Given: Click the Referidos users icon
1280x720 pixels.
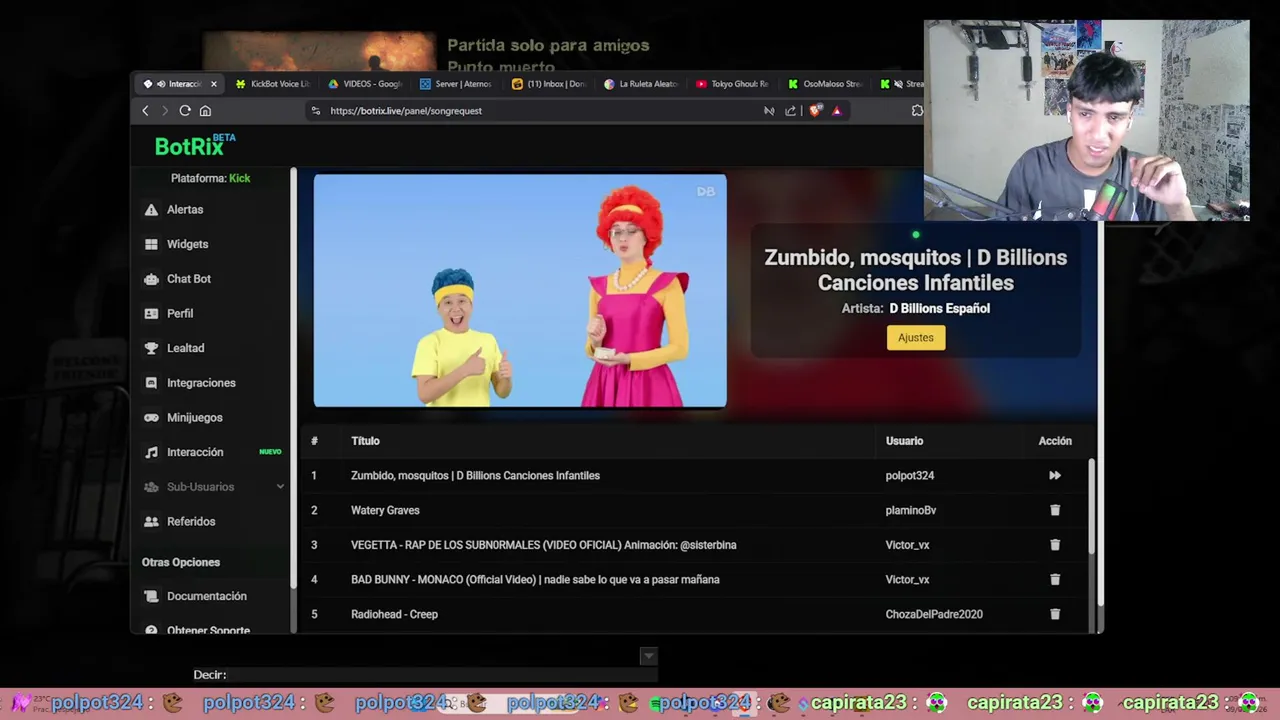Looking at the screenshot, I should (151, 521).
